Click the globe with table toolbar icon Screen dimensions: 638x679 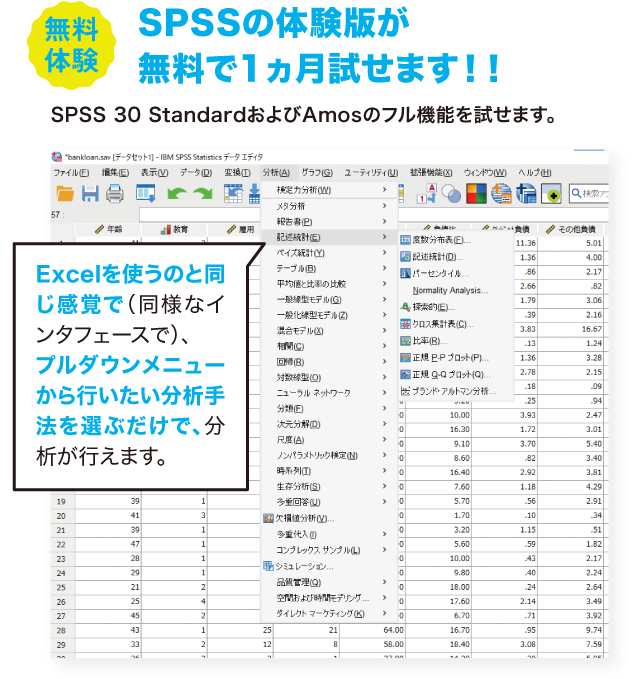click(x=501, y=193)
